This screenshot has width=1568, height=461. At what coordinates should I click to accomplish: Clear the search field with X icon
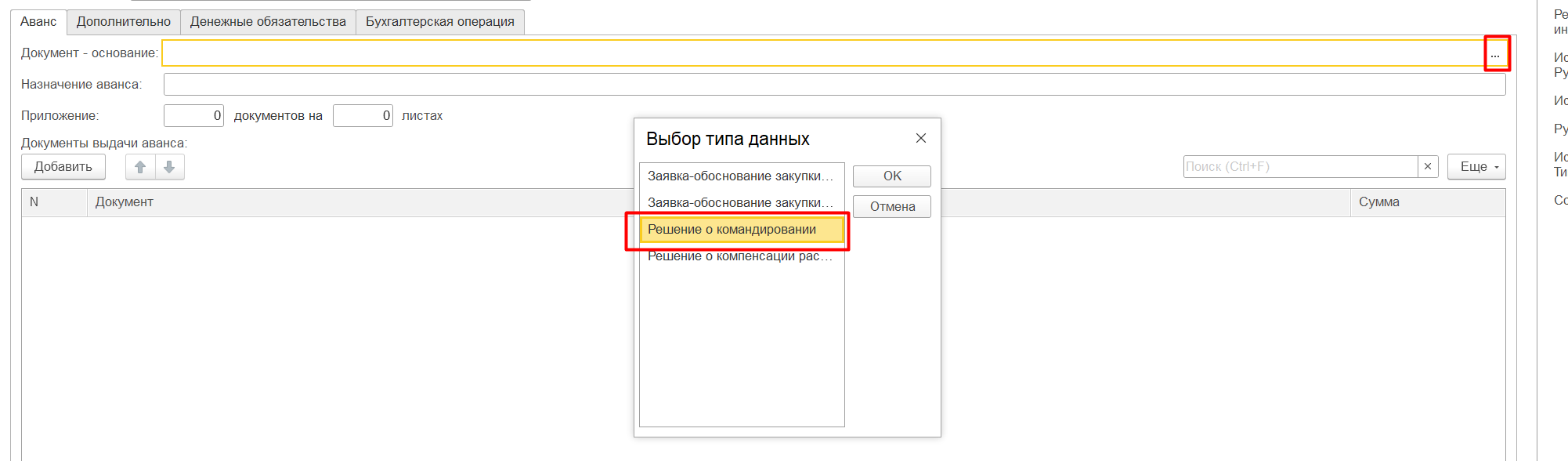pyautogui.click(x=1427, y=167)
